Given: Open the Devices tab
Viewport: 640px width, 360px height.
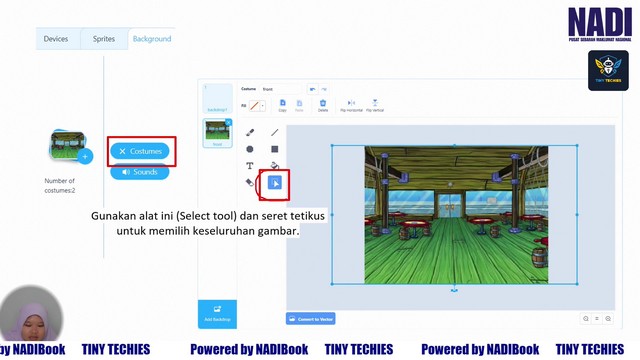Looking at the screenshot, I should pos(56,39).
